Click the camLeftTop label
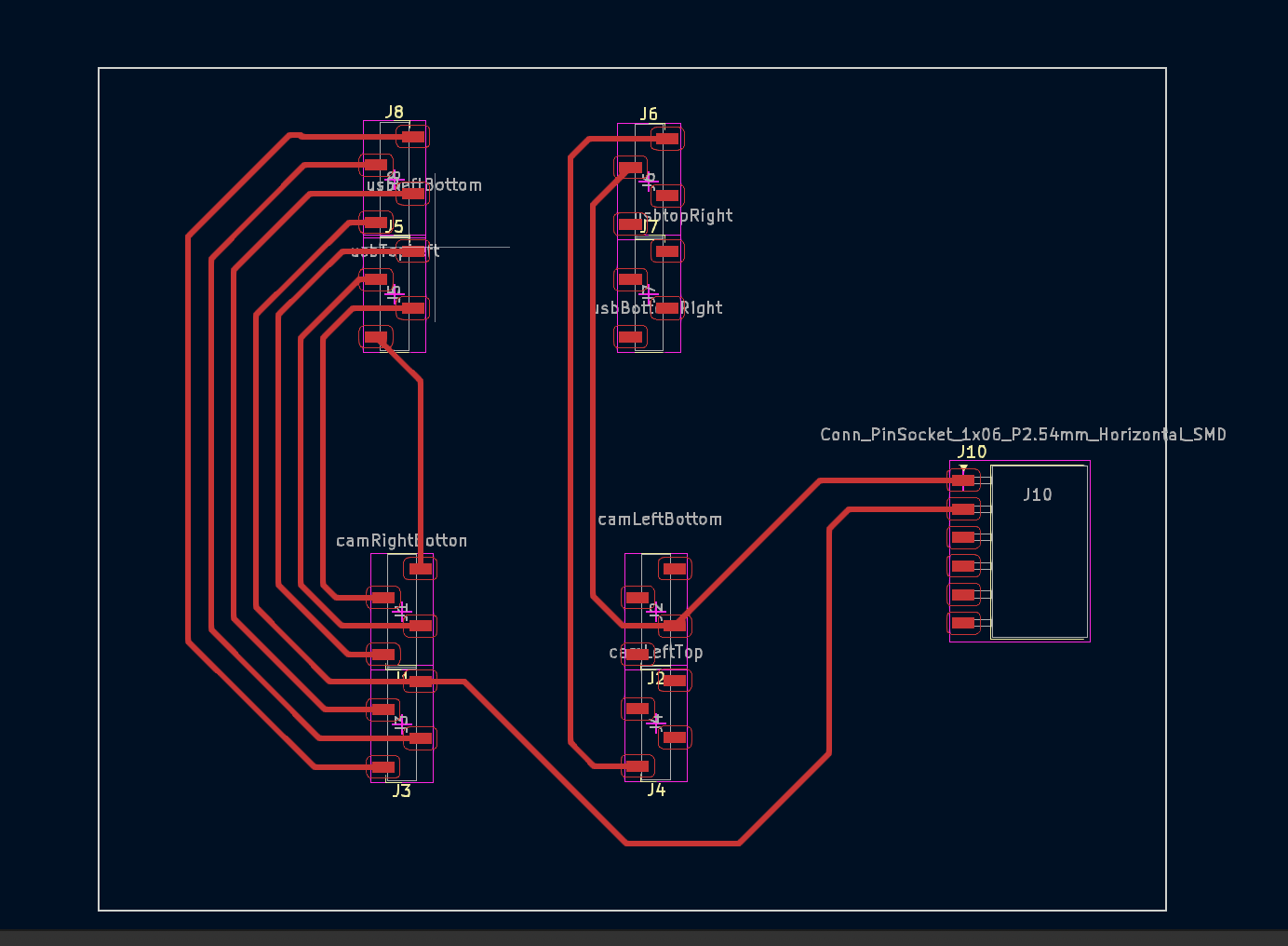The image size is (1288, 946). 656,652
